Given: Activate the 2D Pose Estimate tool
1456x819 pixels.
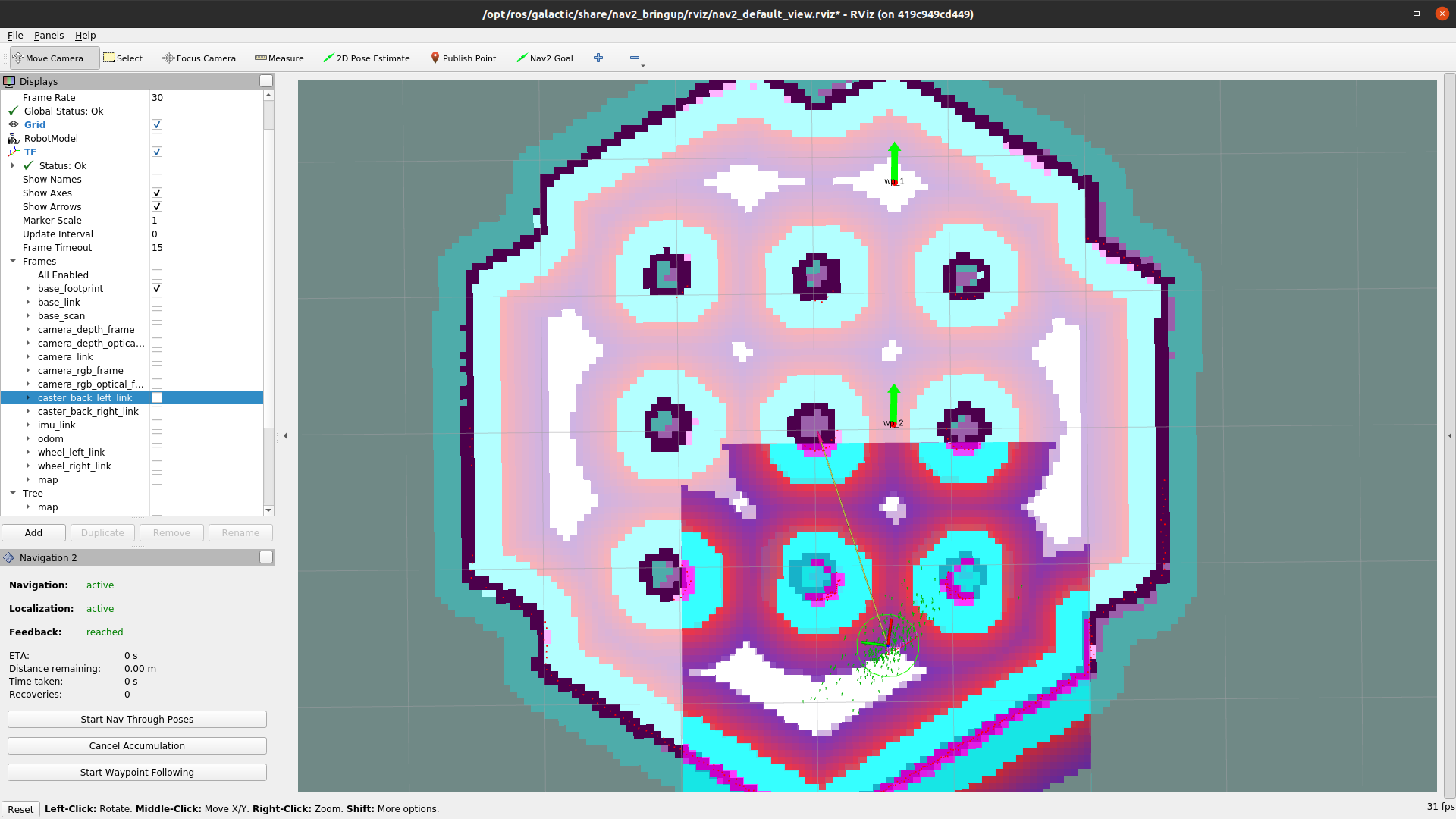Looking at the screenshot, I should (366, 58).
